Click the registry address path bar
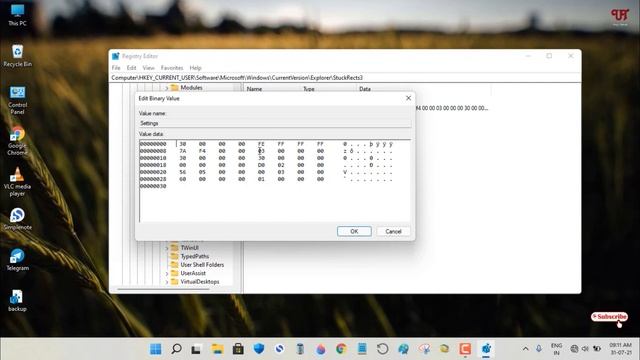 point(345,78)
